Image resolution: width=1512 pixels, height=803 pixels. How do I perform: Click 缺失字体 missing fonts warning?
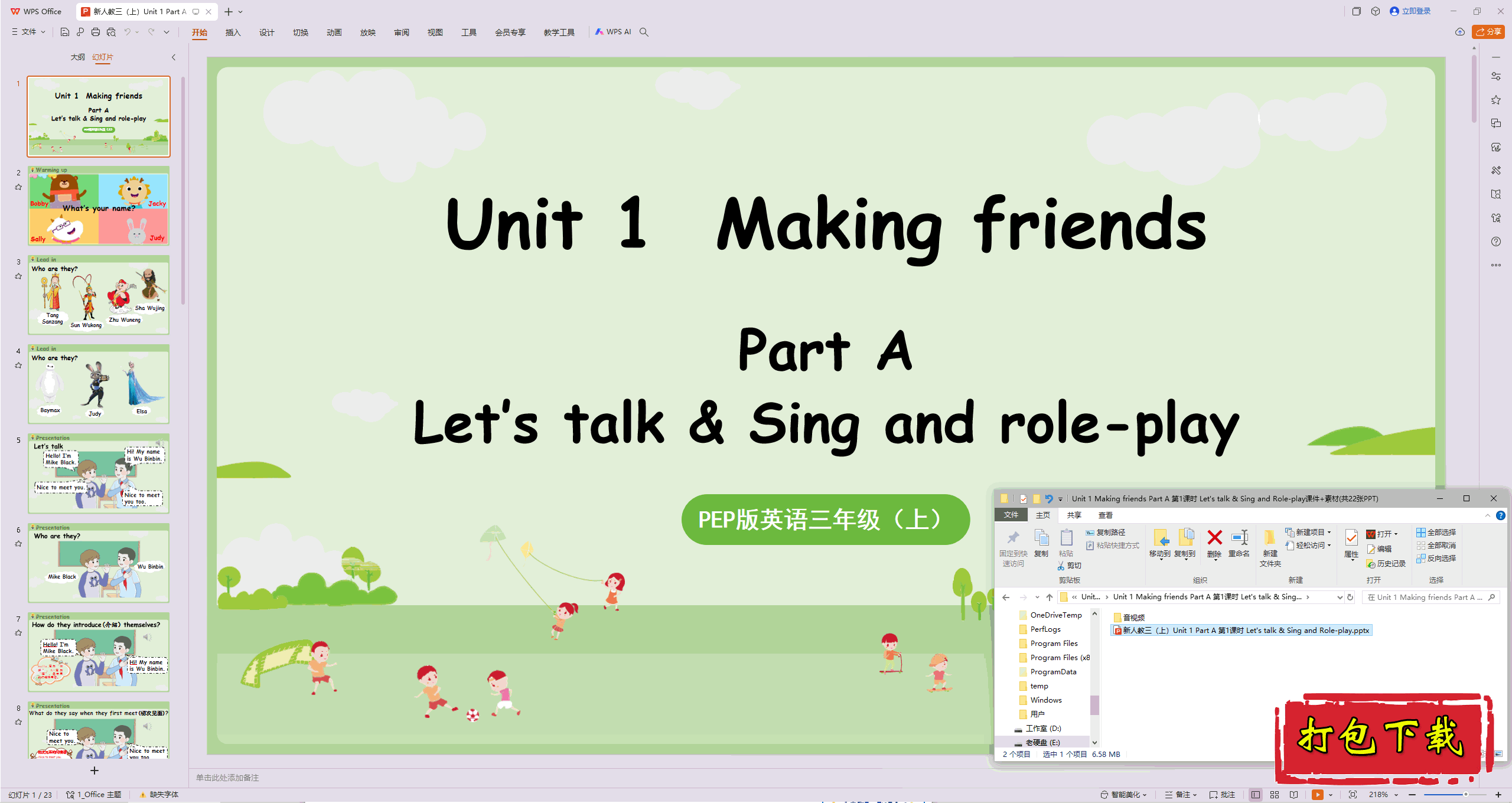tap(159, 795)
